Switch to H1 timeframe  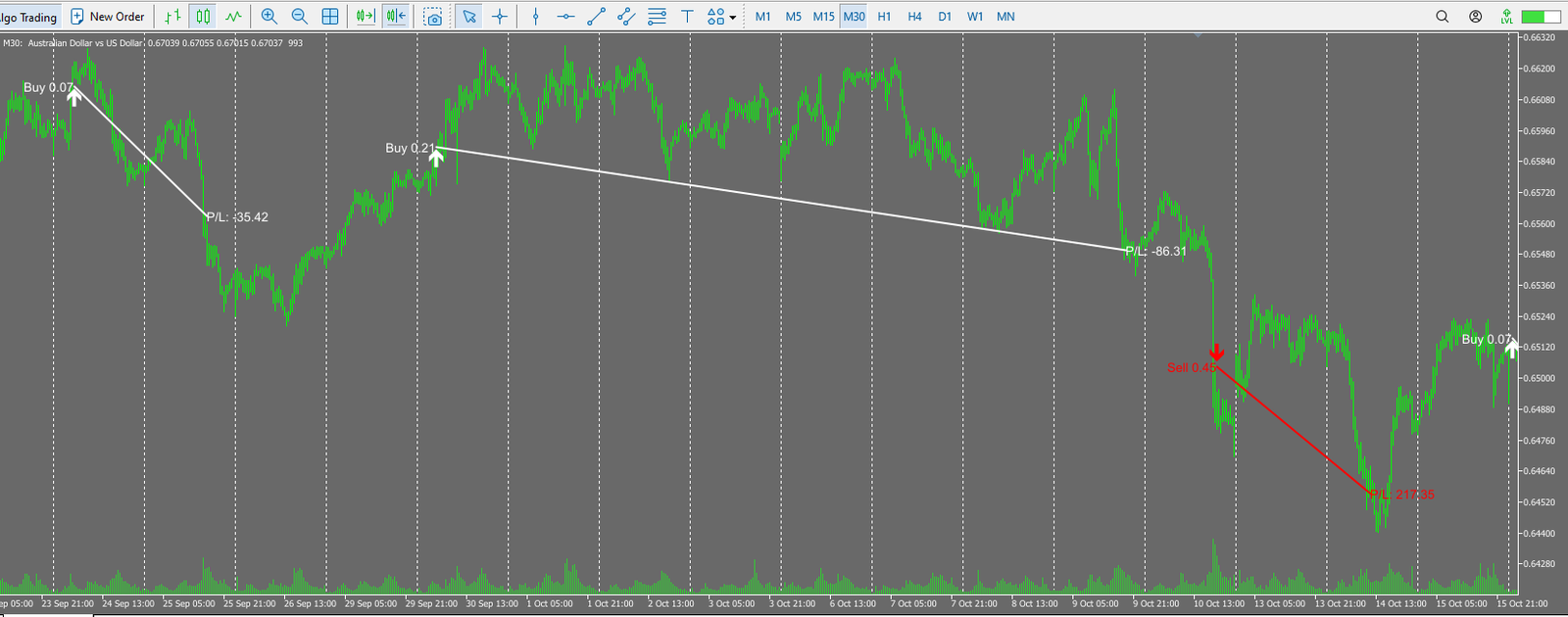[x=884, y=17]
